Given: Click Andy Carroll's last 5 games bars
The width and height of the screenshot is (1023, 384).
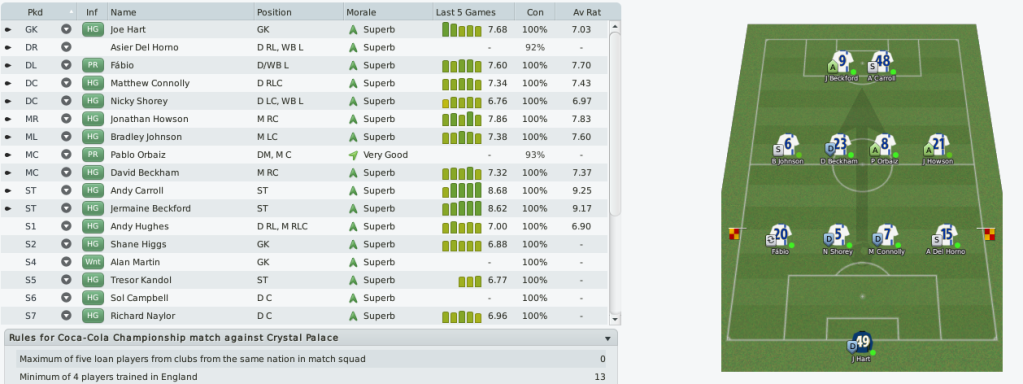Looking at the screenshot, I should (x=461, y=190).
